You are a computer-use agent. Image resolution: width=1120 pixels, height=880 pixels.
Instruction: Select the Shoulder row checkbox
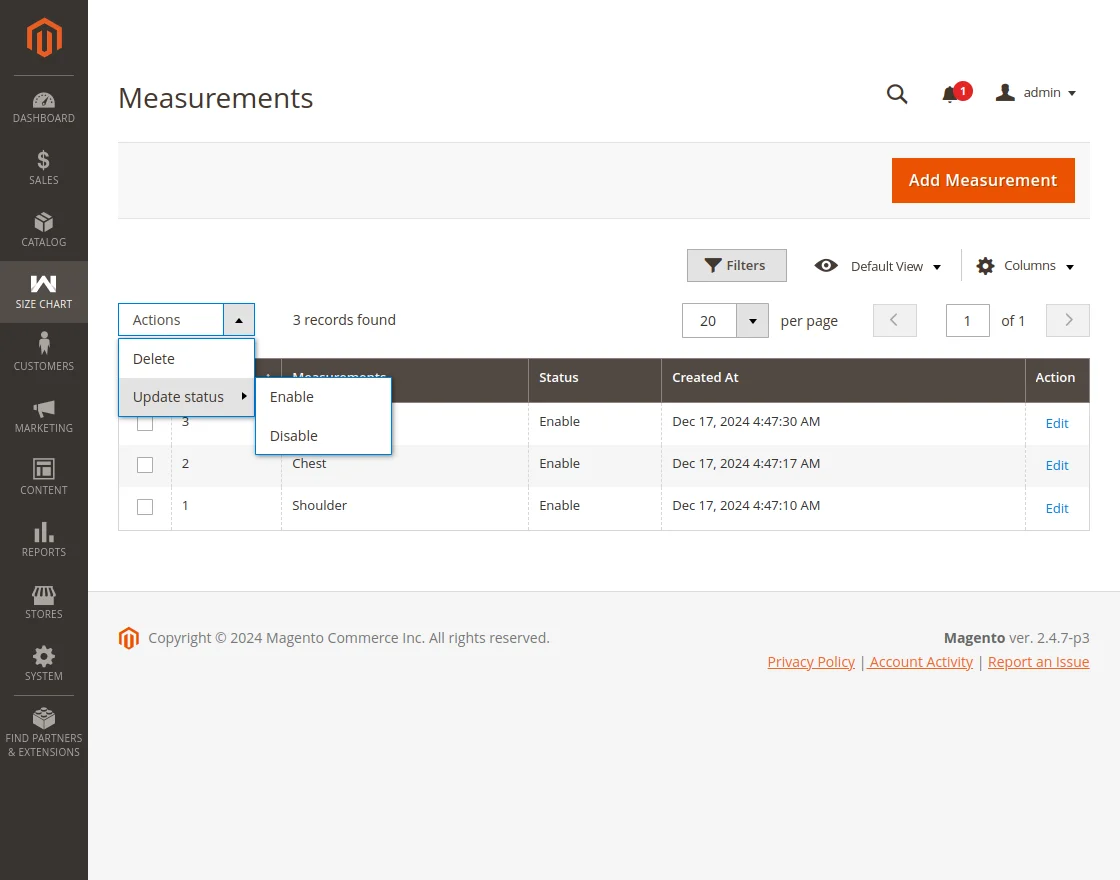coord(145,507)
